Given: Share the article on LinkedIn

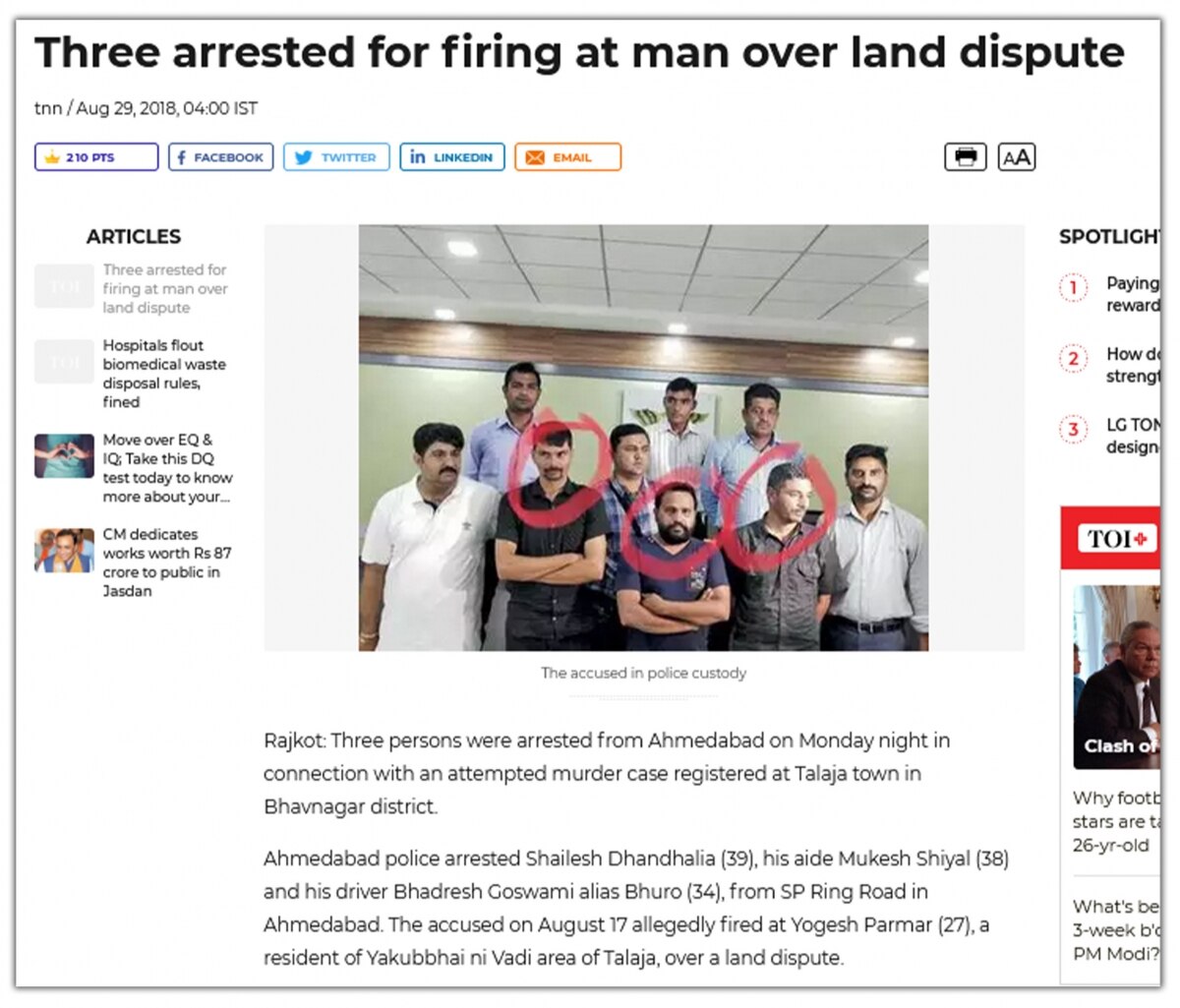Looking at the screenshot, I should (452, 157).
